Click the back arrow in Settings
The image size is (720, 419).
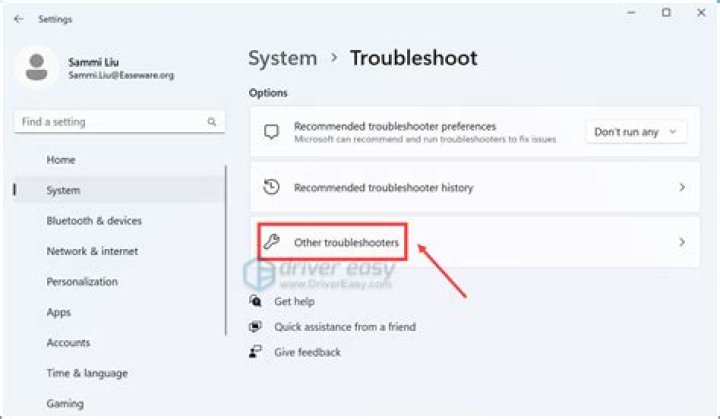click(18, 19)
